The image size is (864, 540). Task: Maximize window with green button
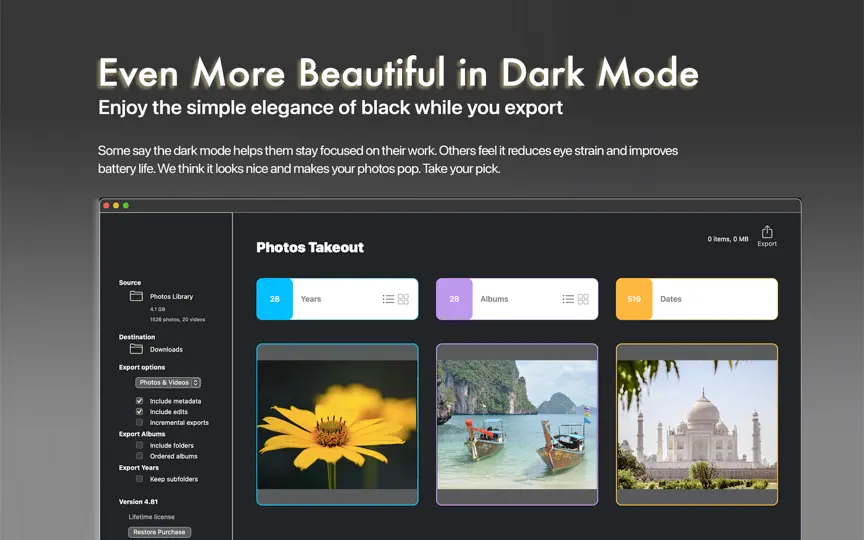point(126,206)
